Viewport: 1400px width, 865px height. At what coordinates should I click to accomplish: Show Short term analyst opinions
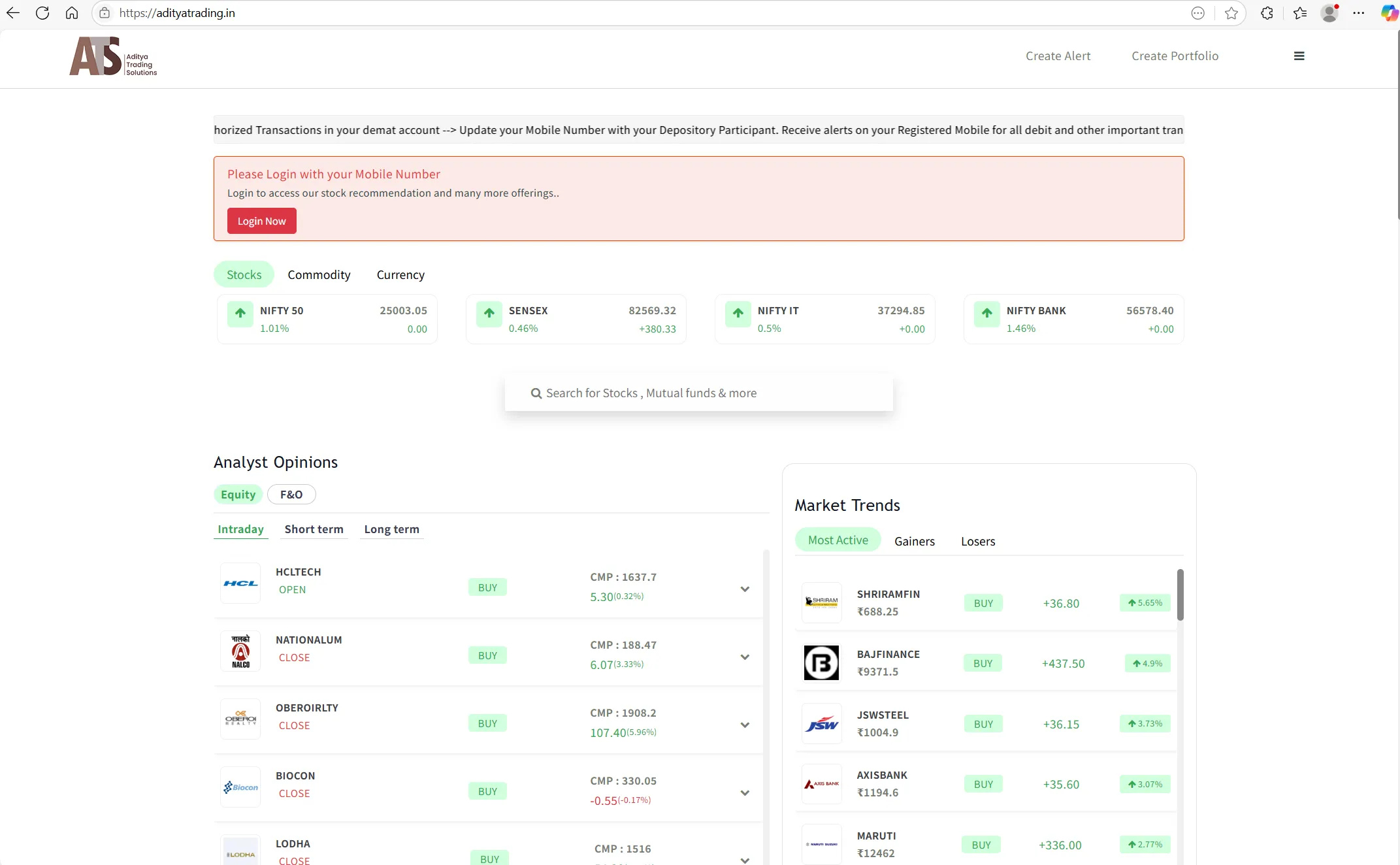tap(314, 529)
